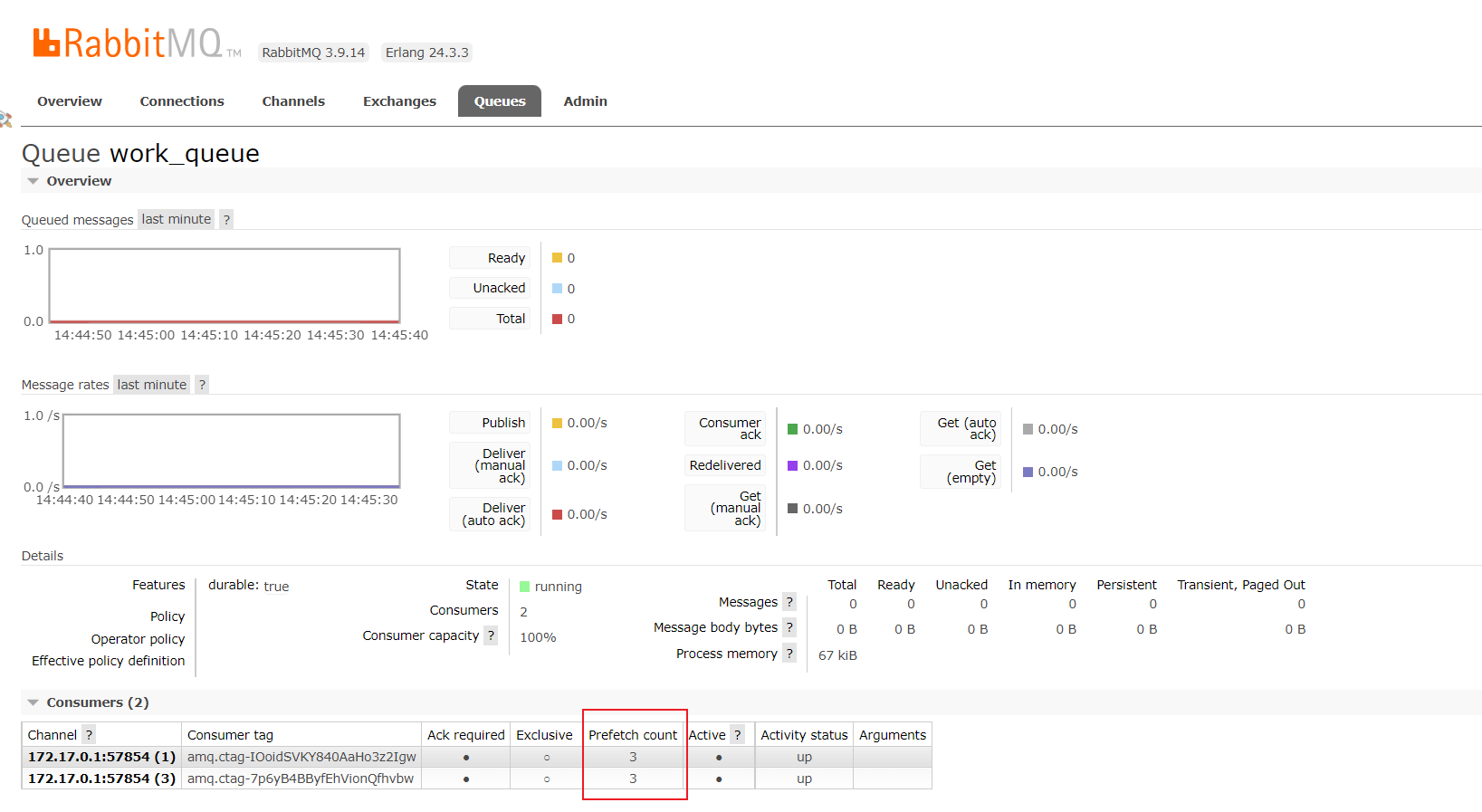Click the RabbitMQ 3.9.14 version label
This screenshot has height=812, width=1482.
pos(313,53)
